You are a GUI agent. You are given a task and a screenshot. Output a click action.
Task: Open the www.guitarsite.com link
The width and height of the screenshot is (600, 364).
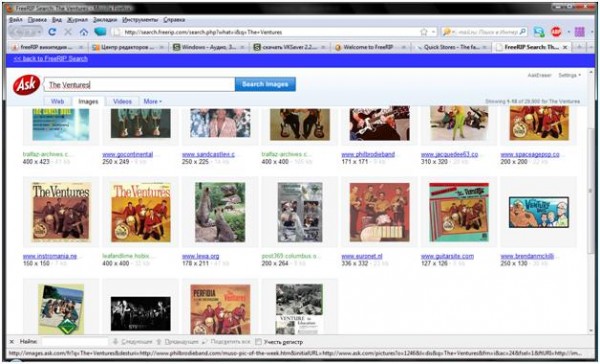tap(447, 256)
